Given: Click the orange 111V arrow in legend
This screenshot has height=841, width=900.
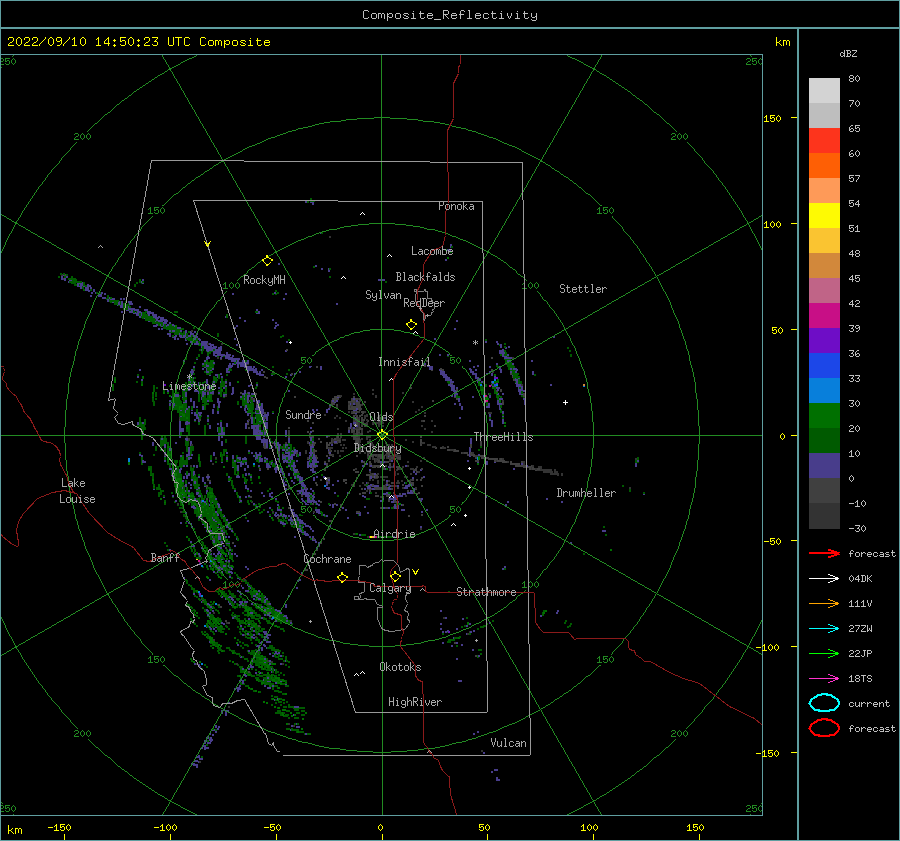Looking at the screenshot, I should (x=824, y=603).
